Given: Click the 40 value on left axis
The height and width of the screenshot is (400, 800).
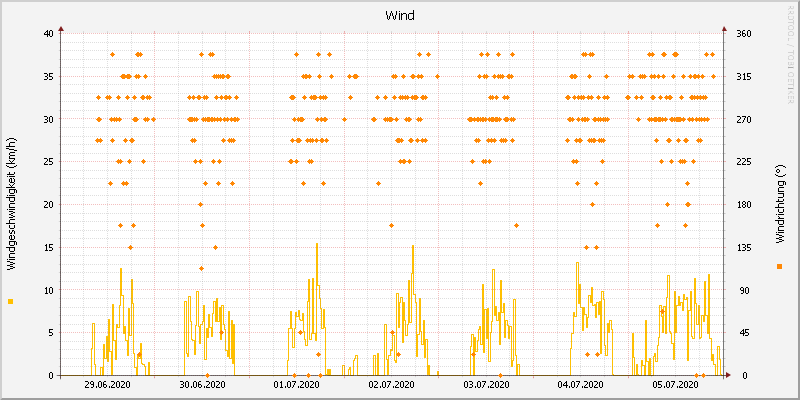Looking at the screenshot, I should click(x=48, y=34).
